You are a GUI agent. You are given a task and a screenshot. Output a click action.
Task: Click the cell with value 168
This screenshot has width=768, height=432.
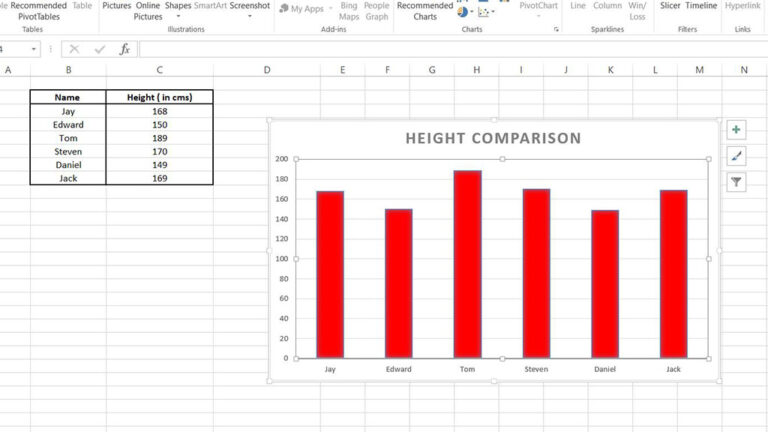[160, 111]
